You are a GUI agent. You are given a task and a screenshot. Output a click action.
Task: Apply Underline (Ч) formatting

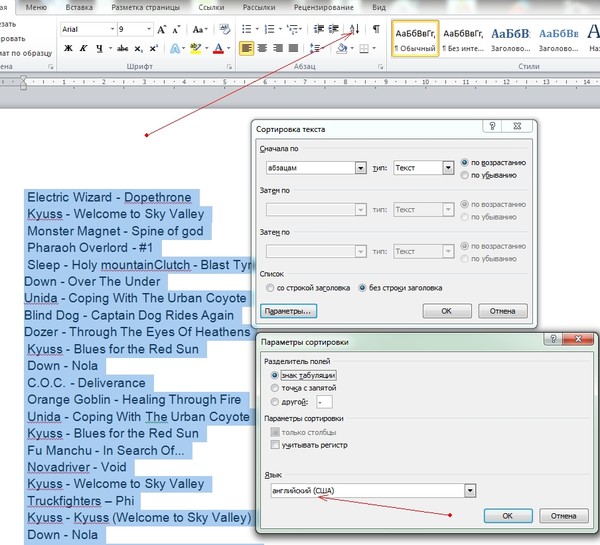point(99,48)
